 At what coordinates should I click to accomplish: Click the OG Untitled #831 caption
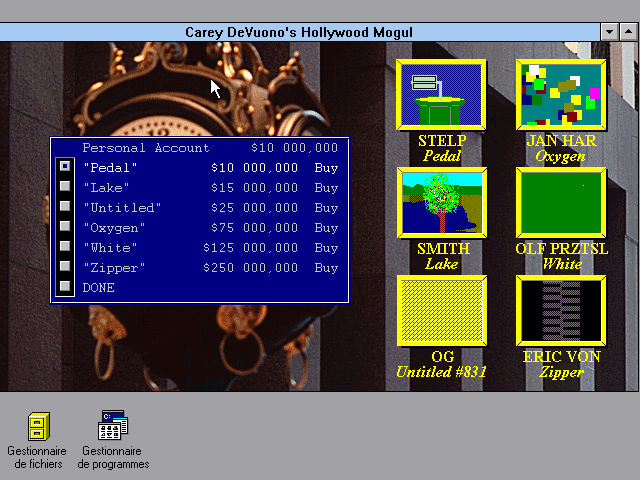click(442, 364)
